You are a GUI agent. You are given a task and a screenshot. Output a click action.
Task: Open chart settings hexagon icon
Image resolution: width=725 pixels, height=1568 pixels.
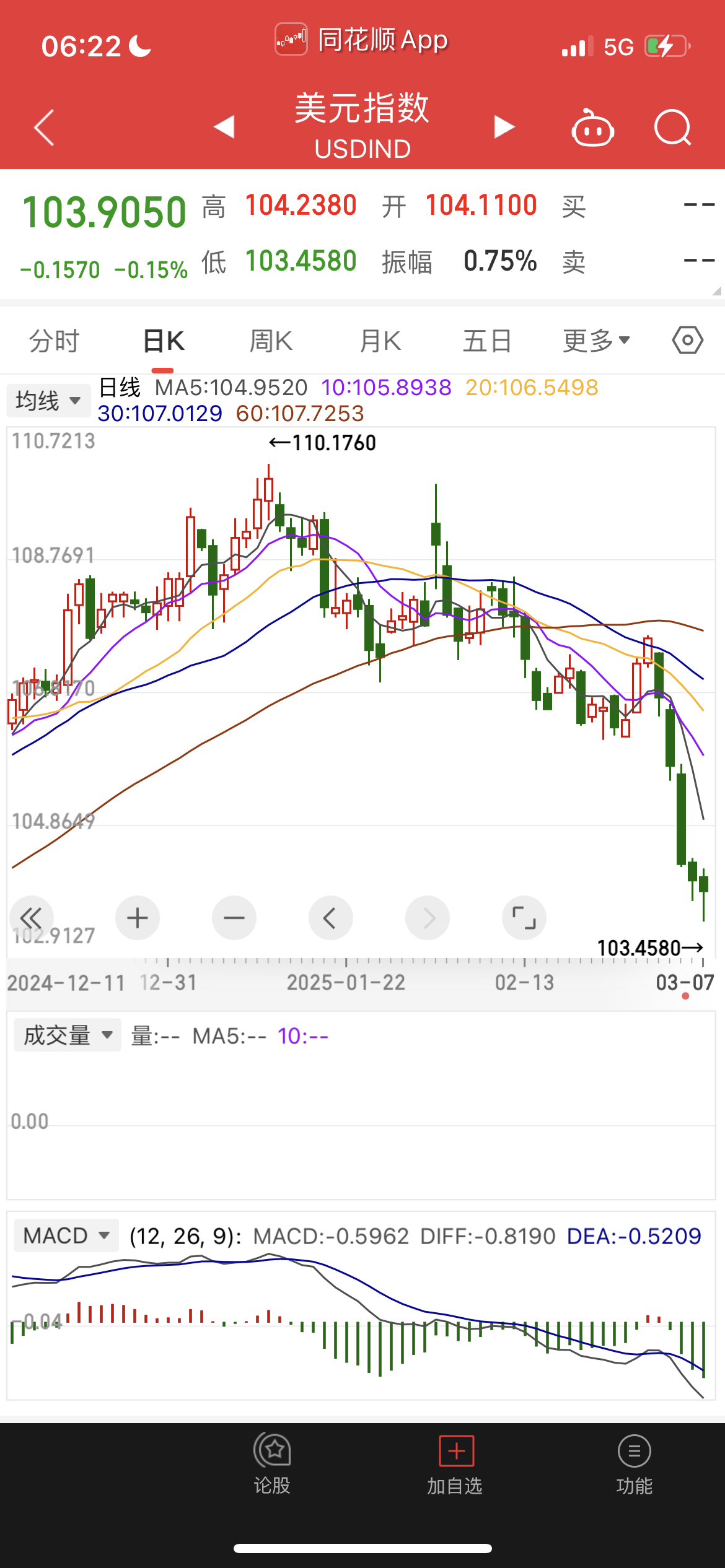click(x=687, y=341)
